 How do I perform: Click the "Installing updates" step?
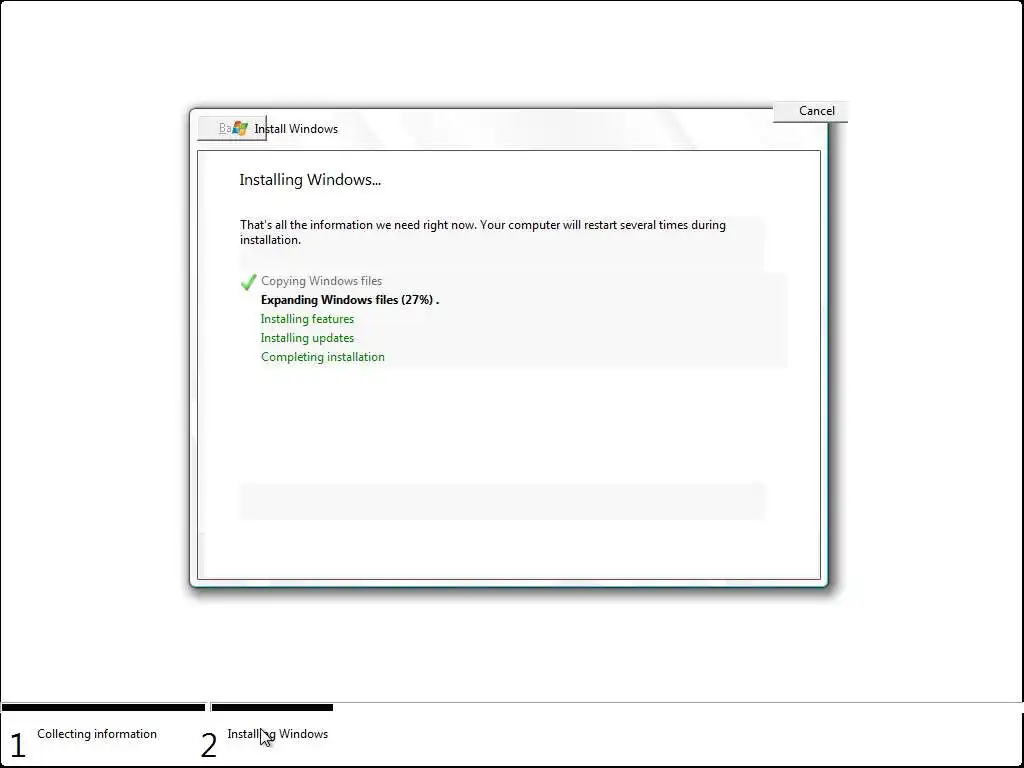[x=307, y=338]
